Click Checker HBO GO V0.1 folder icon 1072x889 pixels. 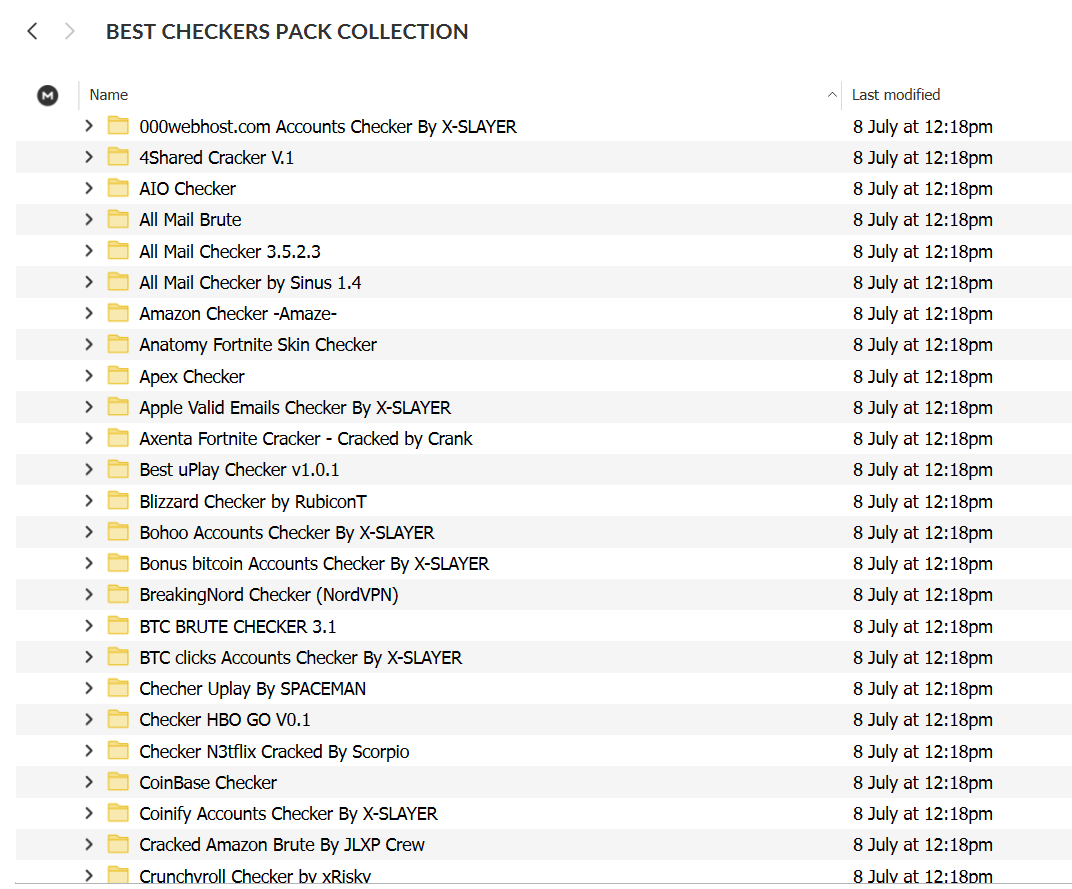pyautogui.click(x=118, y=719)
